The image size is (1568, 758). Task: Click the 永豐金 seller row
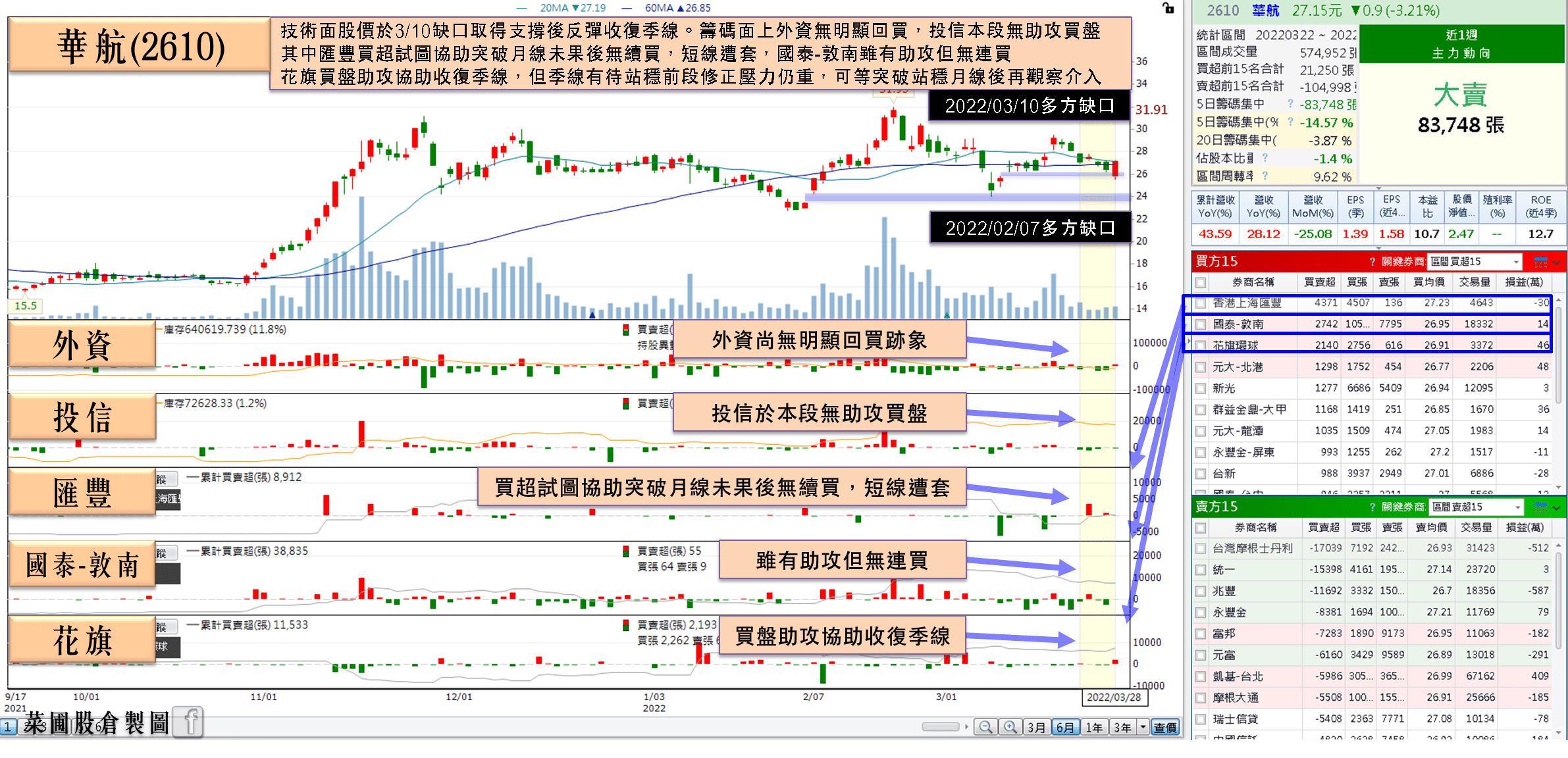click(x=1372, y=613)
